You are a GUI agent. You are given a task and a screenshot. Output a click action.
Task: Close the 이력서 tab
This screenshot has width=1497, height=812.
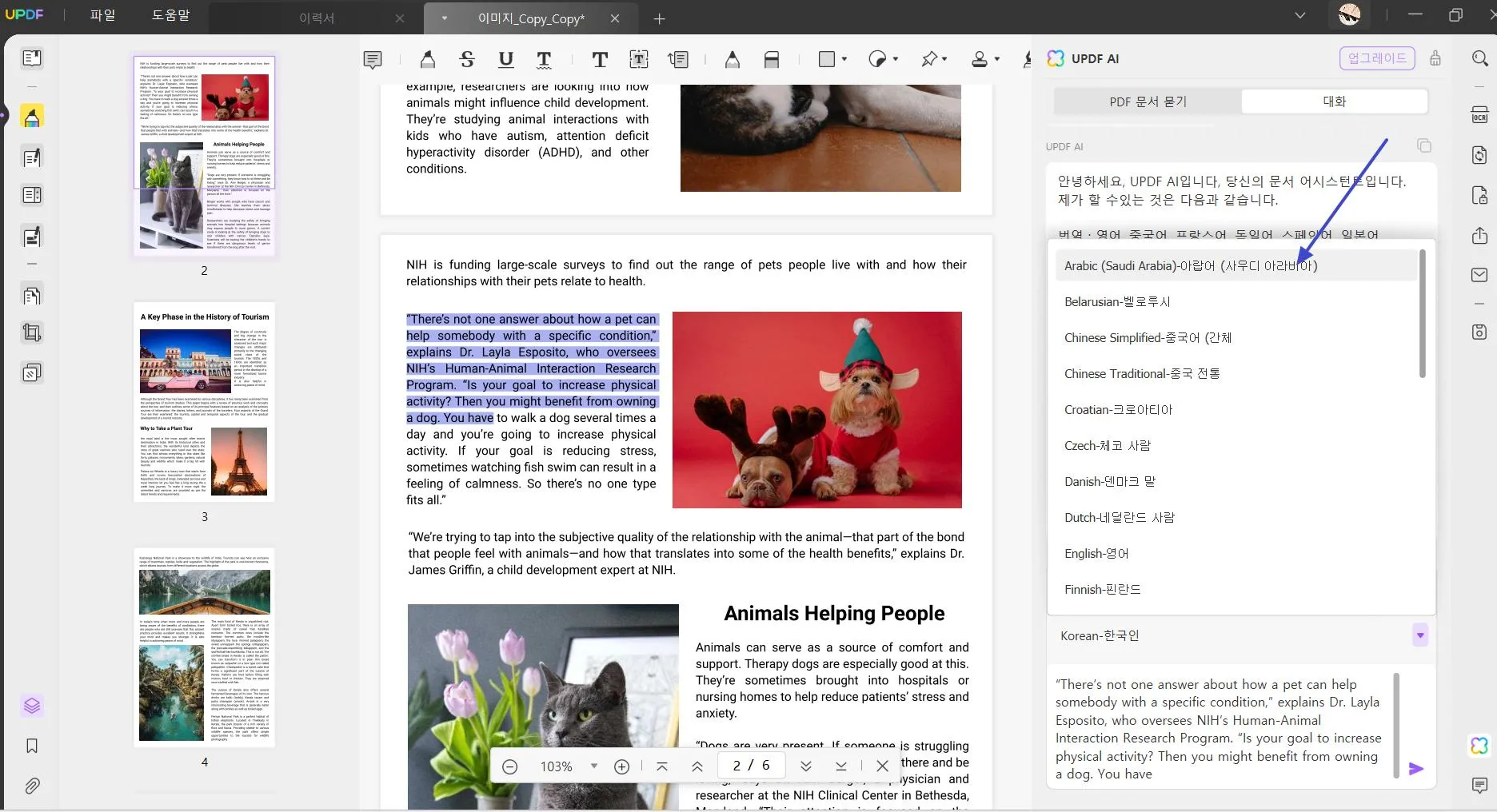coord(400,18)
